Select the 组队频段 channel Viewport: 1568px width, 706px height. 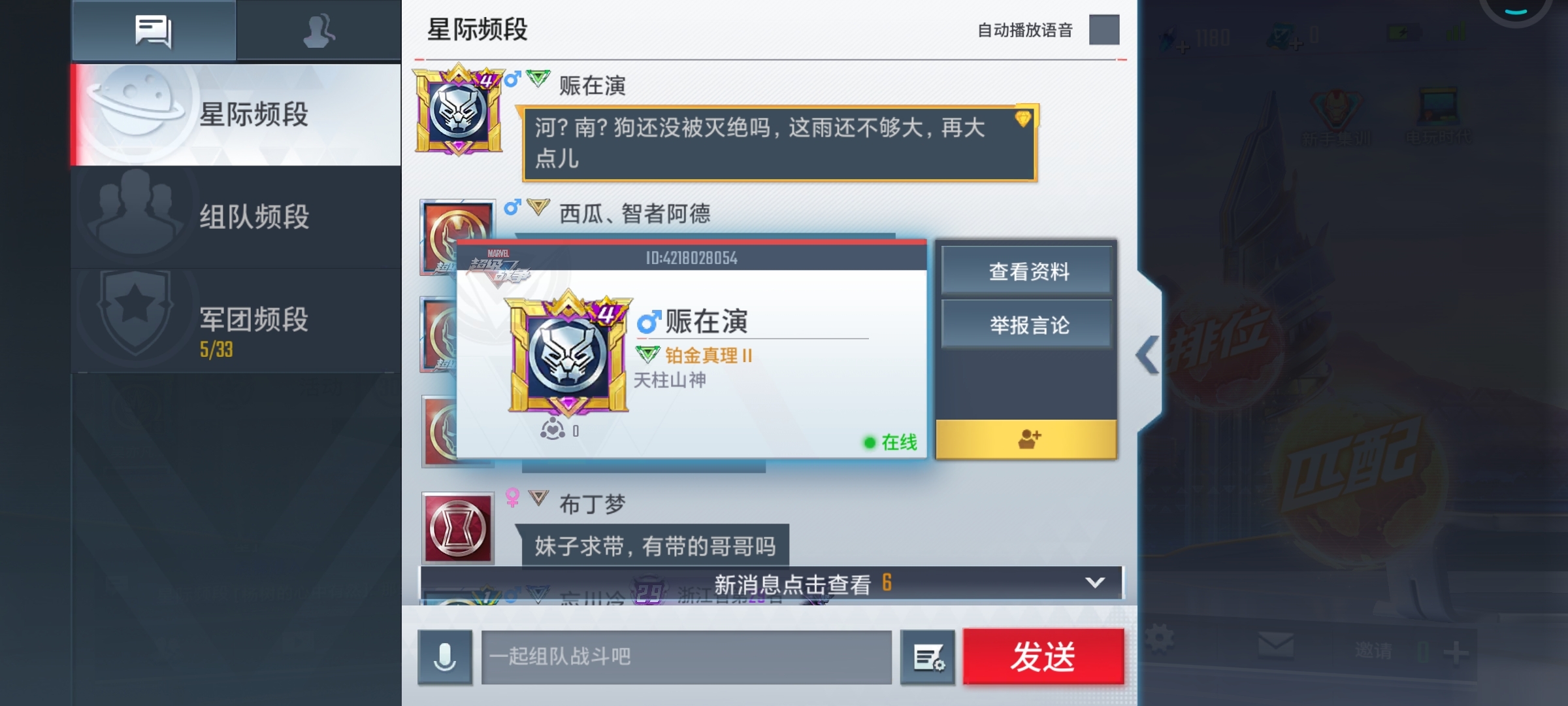pos(237,217)
